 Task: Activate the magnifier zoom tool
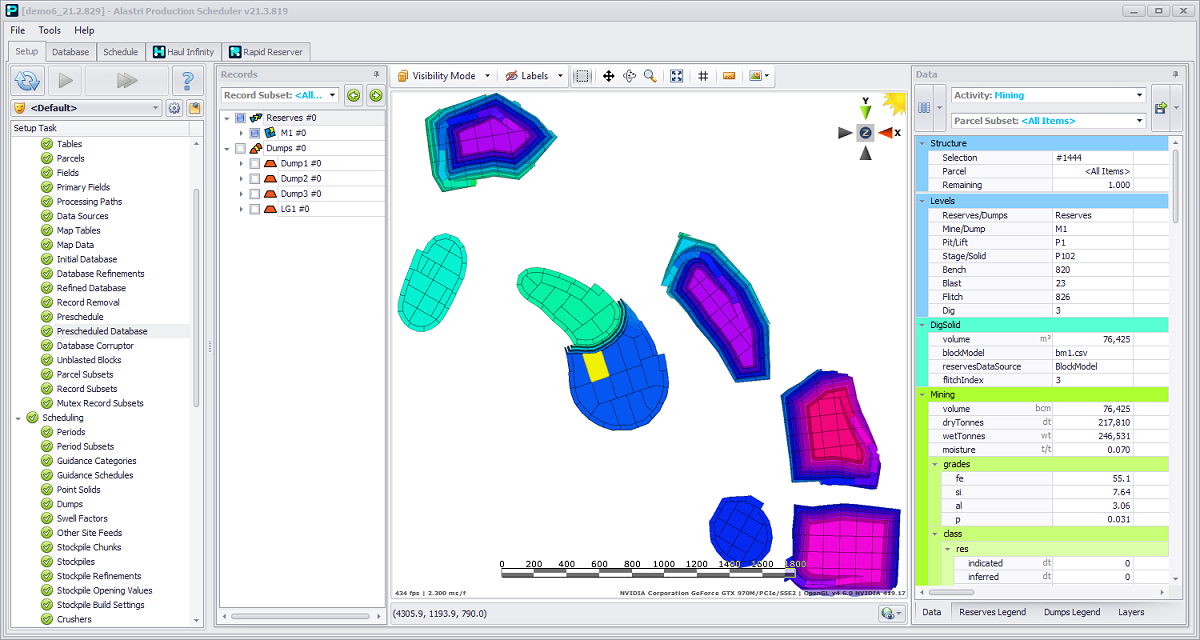[x=650, y=76]
